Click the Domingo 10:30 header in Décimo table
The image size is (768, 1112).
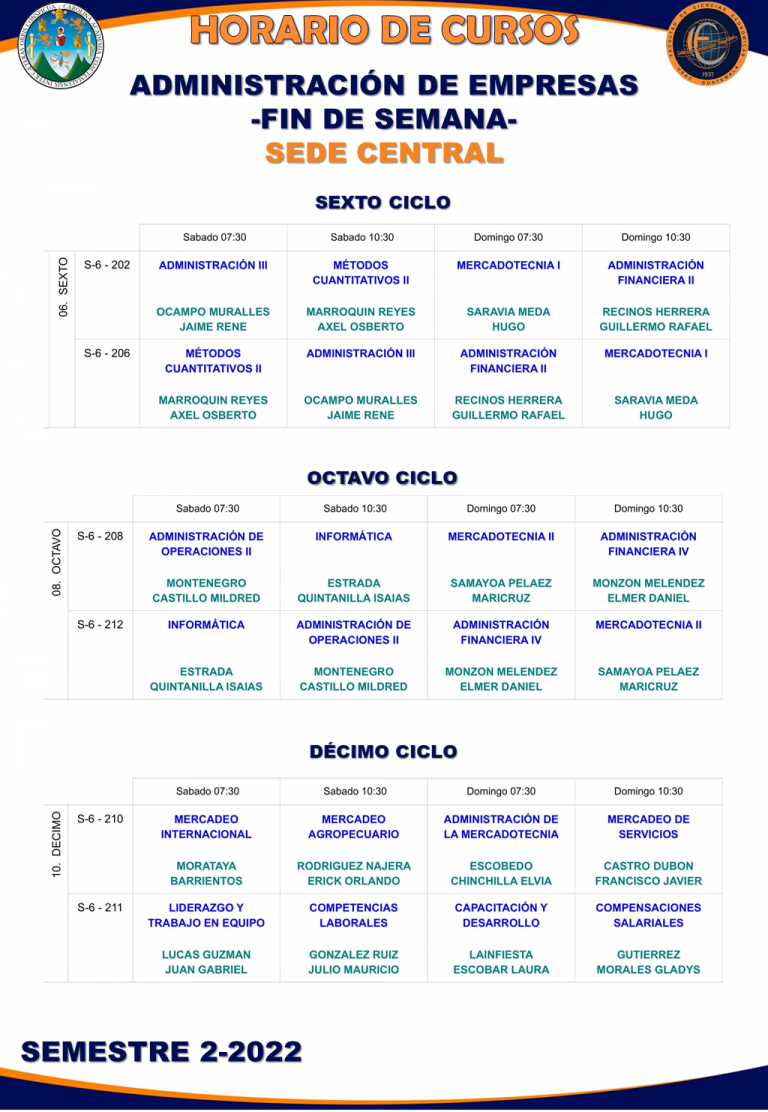coord(648,791)
